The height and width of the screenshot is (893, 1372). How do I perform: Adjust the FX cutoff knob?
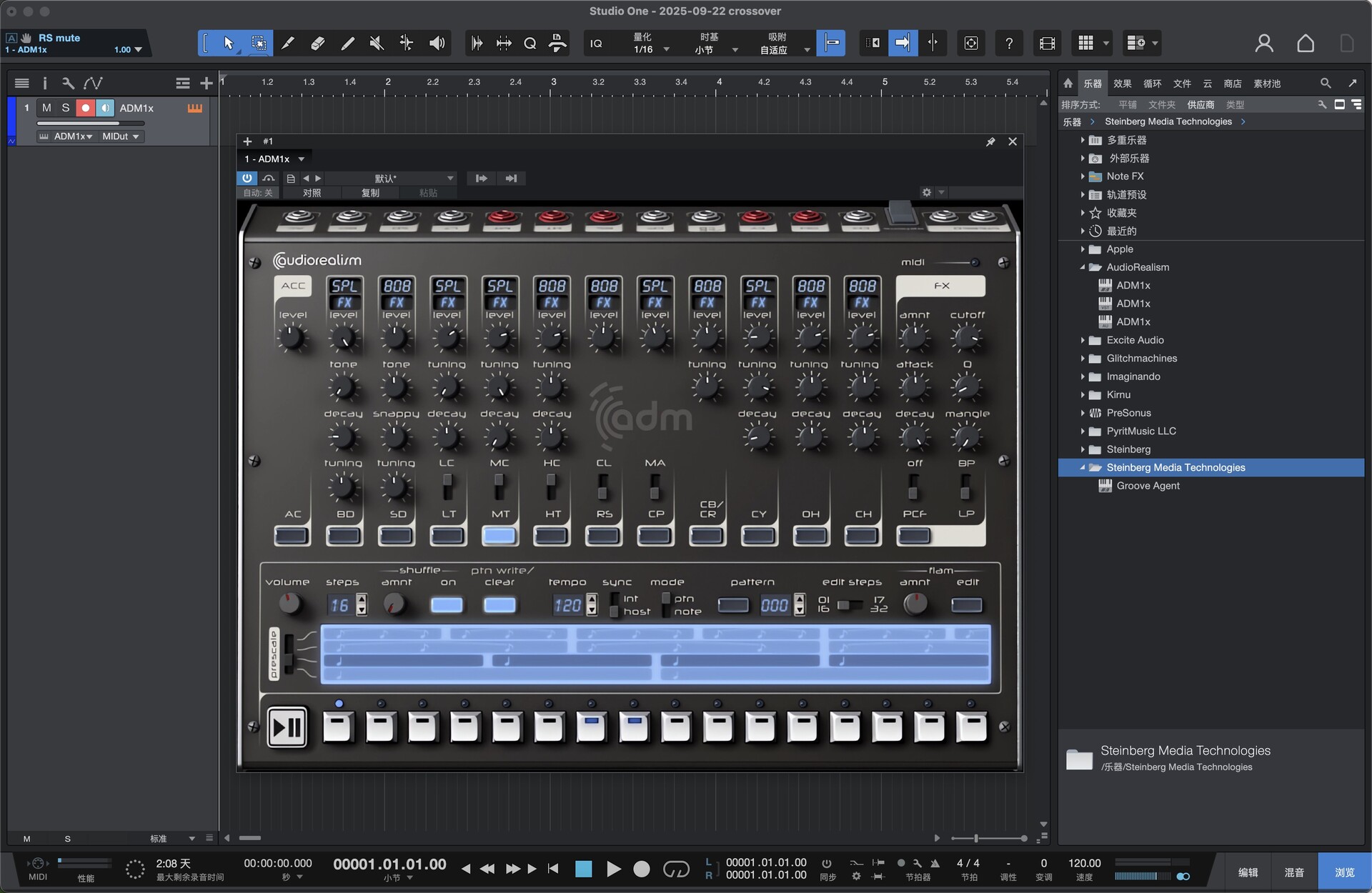tap(967, 337)
